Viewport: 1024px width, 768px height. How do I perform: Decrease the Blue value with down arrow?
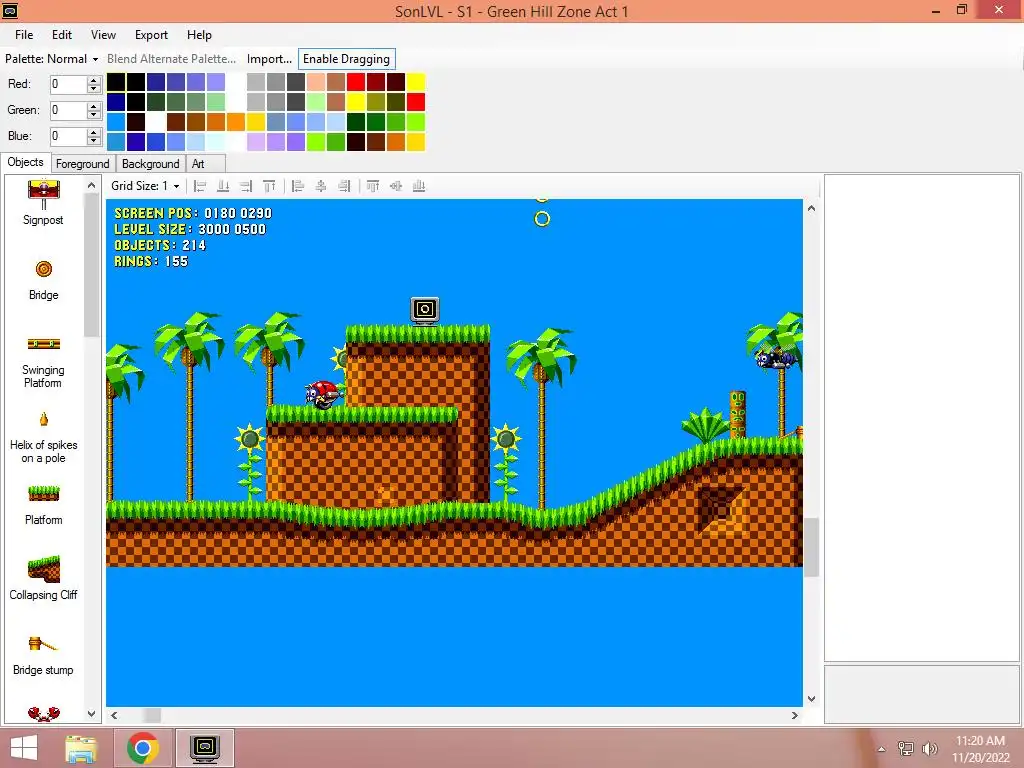point(94,140)
